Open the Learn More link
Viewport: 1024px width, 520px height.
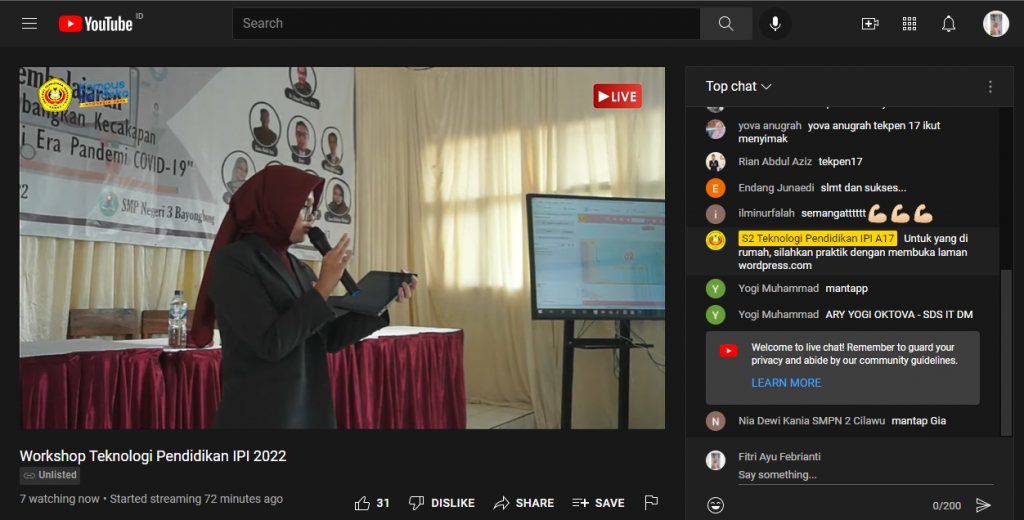[x=786, y=383]
